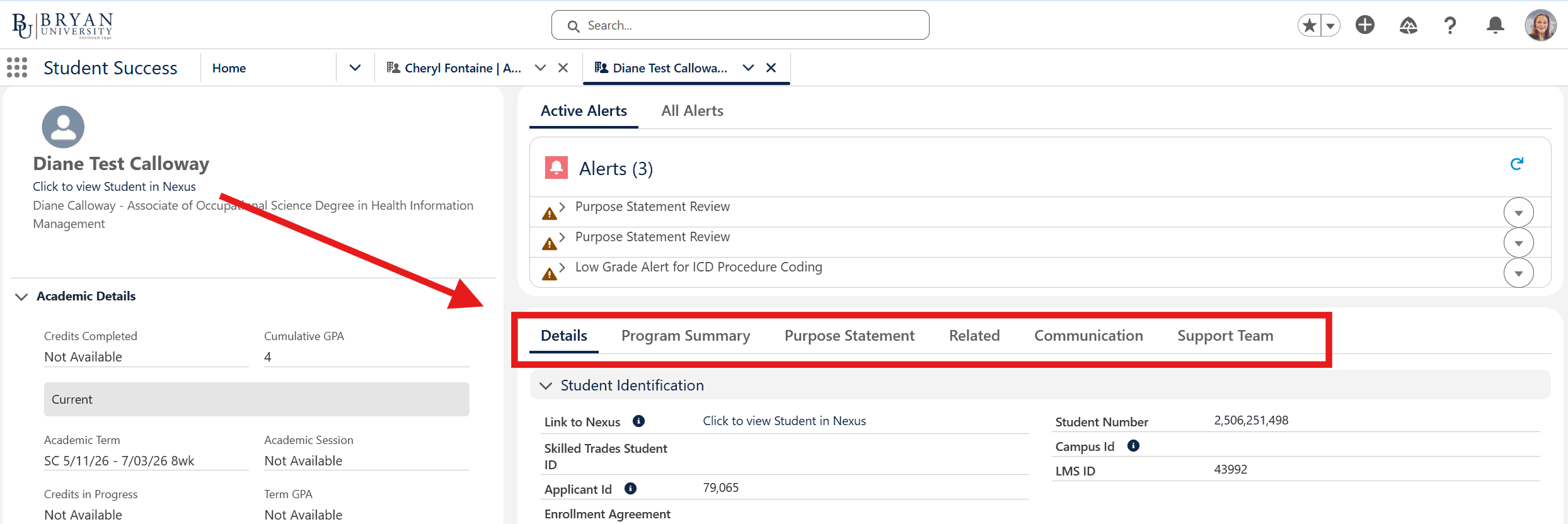The width and height of the screenshot is (1568, 524).
Task: Close the Cheryl Fontaine tab
Action: click(563, 67)
